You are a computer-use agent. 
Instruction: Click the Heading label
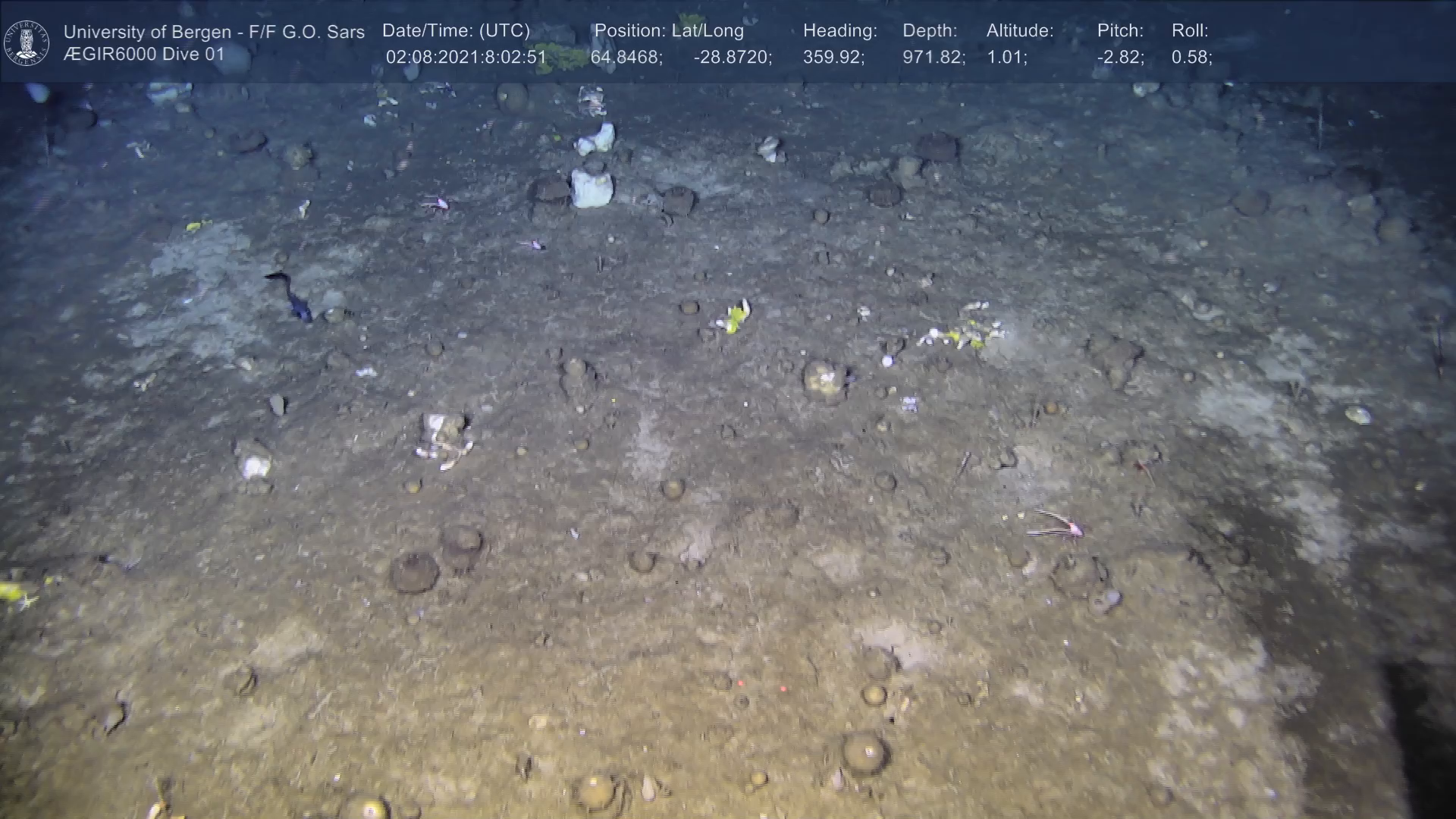point(839,31)
